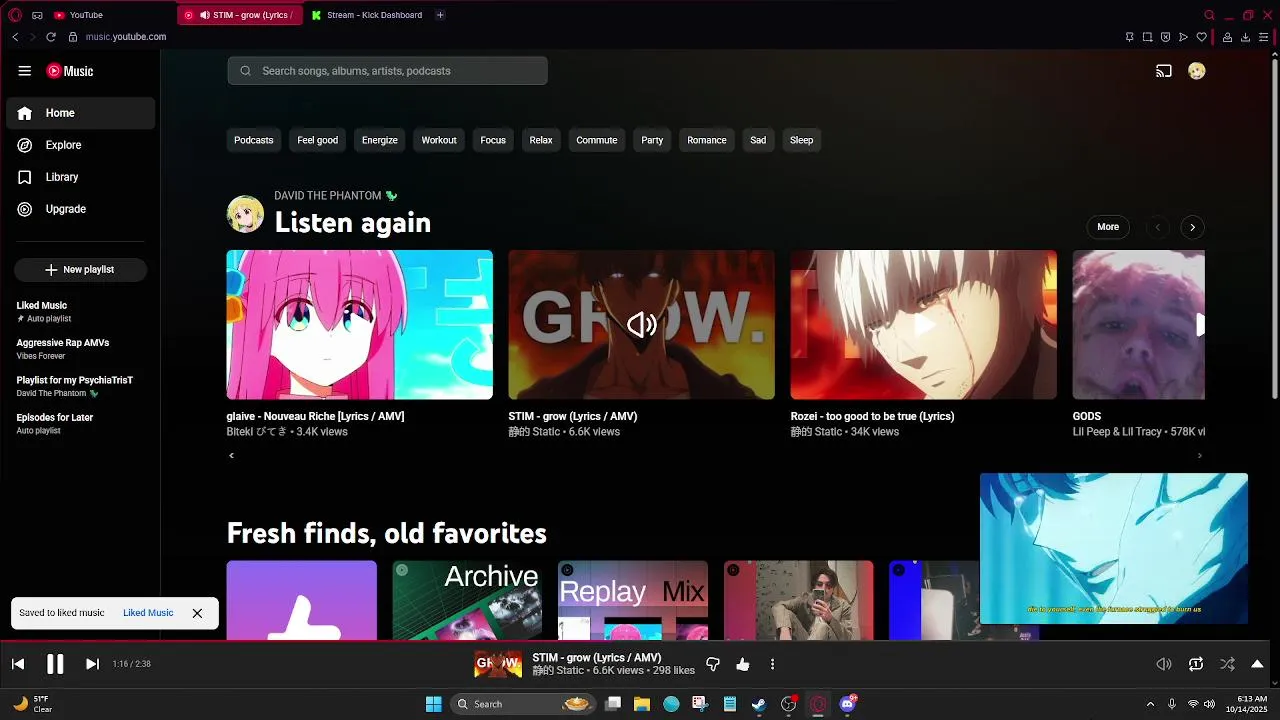This screenshot has height=720, width=1280.
Task: Add page to bookmarks with heart icon
Action: pos(1202,37)
